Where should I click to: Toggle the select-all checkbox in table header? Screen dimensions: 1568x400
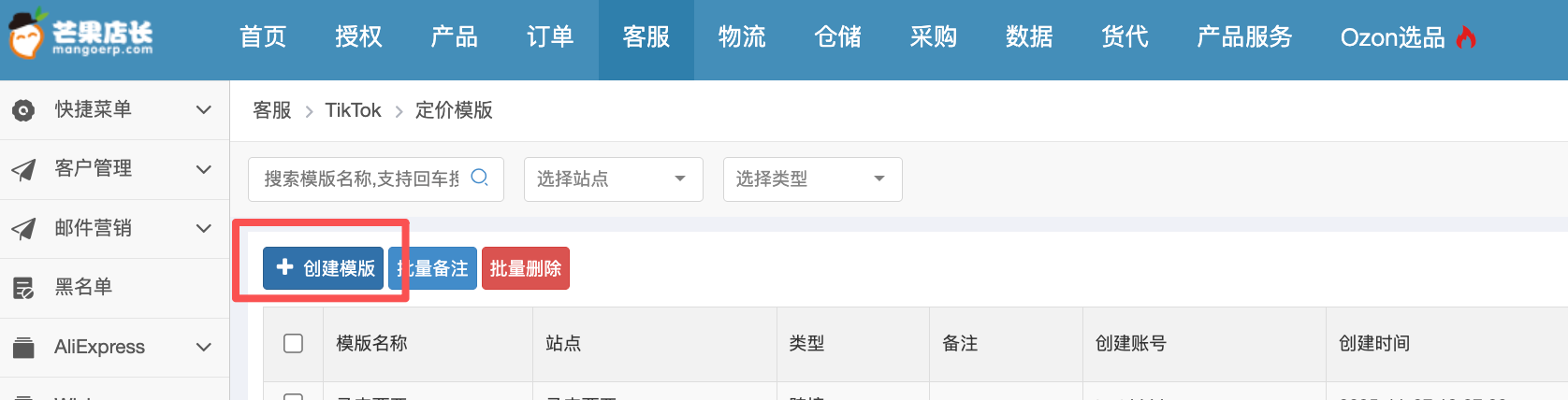tap(293, 343)
